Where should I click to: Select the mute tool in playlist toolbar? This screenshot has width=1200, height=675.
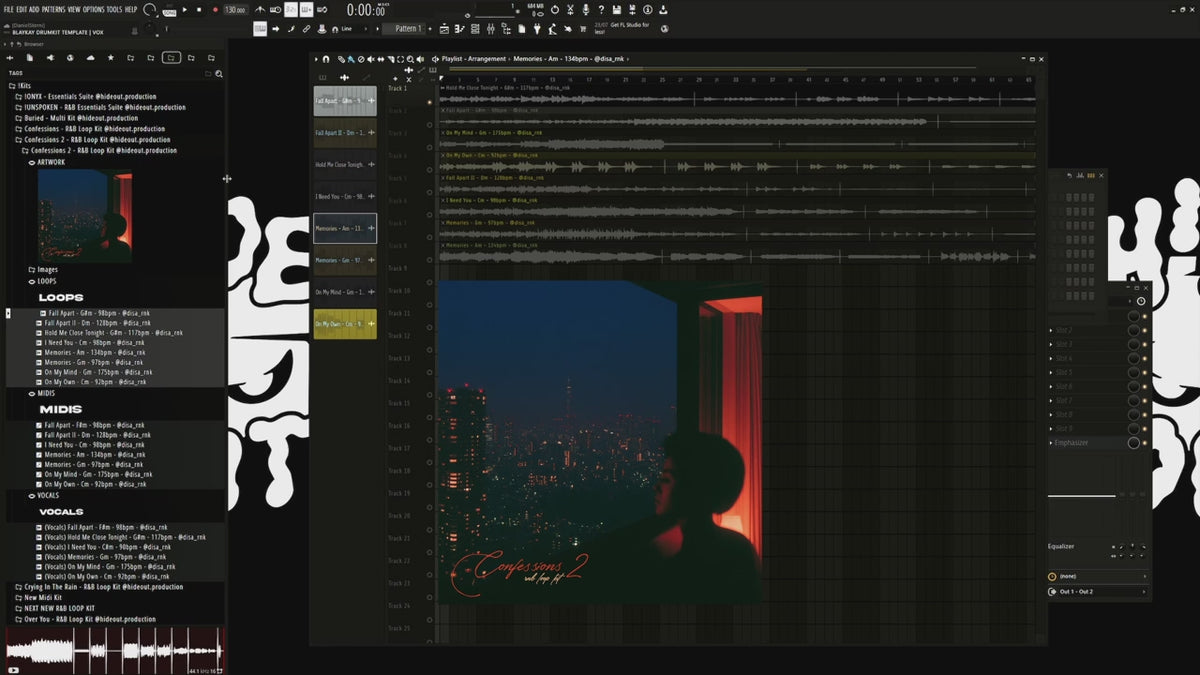click(370, 59)
